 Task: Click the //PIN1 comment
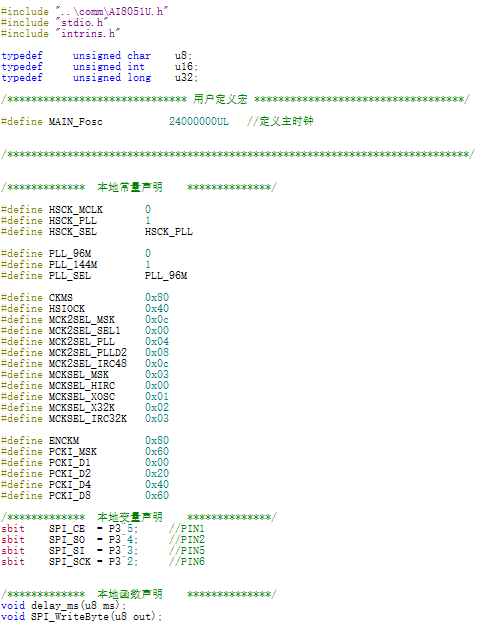[x=187, y=529]
